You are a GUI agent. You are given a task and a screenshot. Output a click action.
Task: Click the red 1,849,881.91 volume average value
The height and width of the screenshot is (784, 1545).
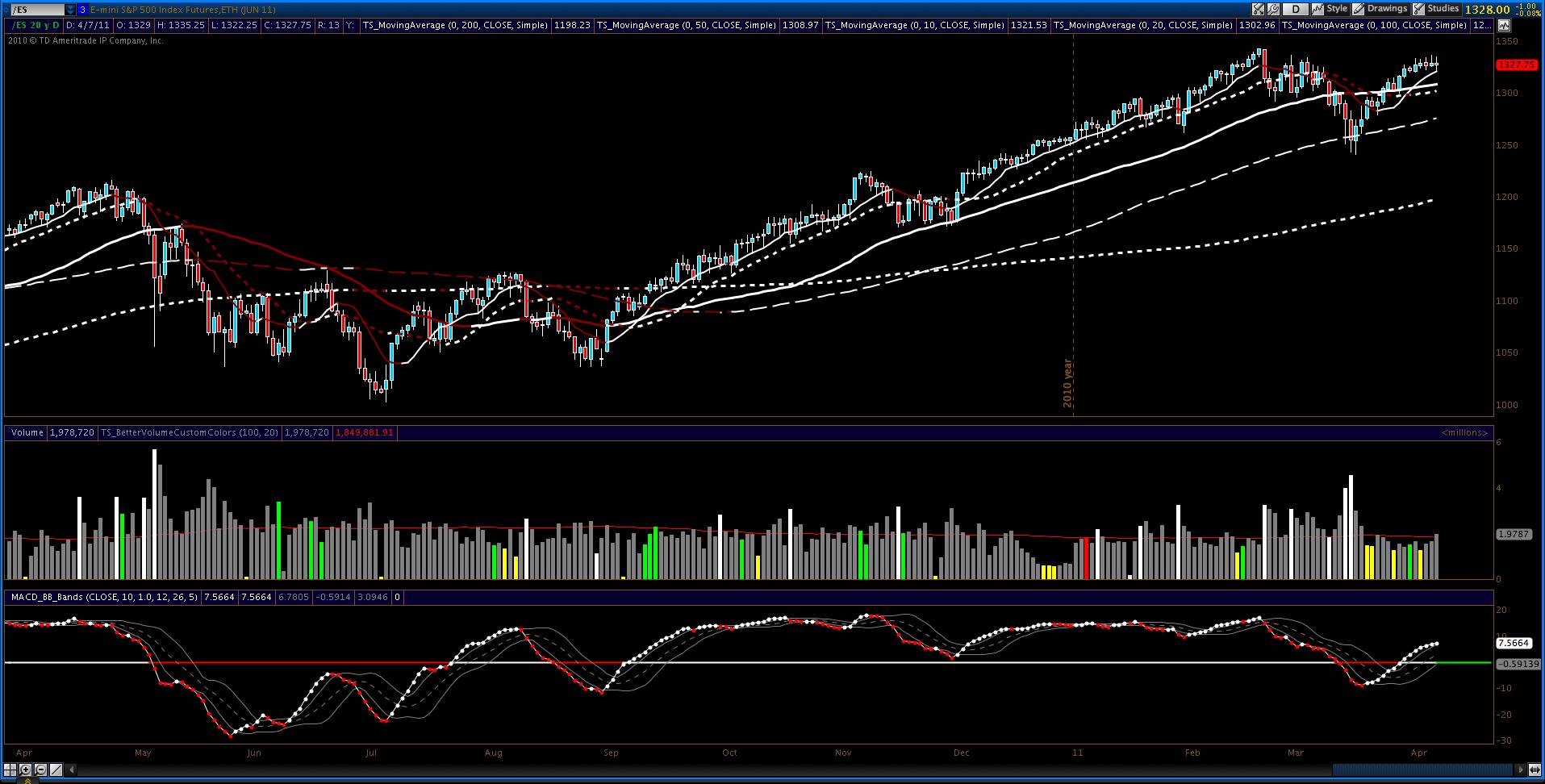pos(363,433)
